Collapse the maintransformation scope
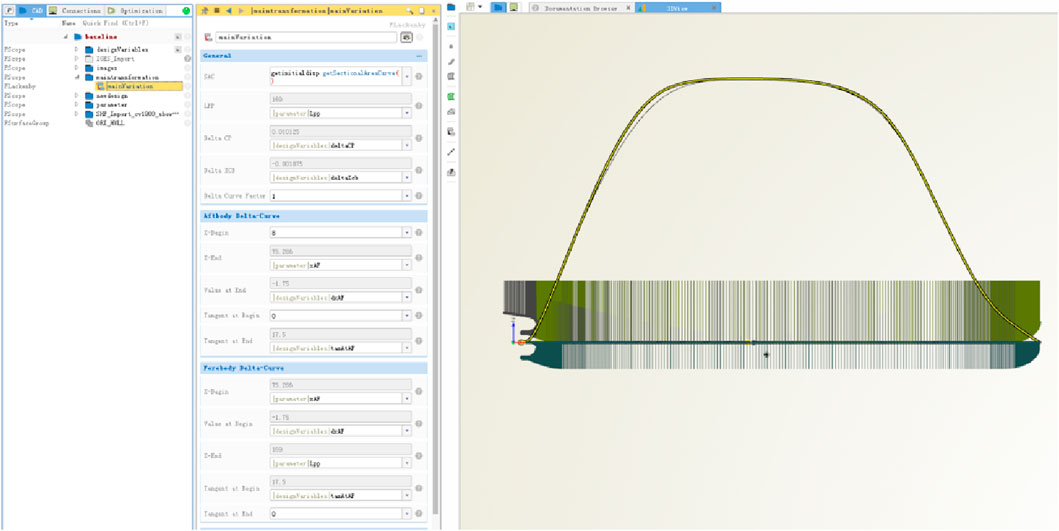Image resolution: width=1059 pixels, height=531 pixels. (x=76, y=78)
